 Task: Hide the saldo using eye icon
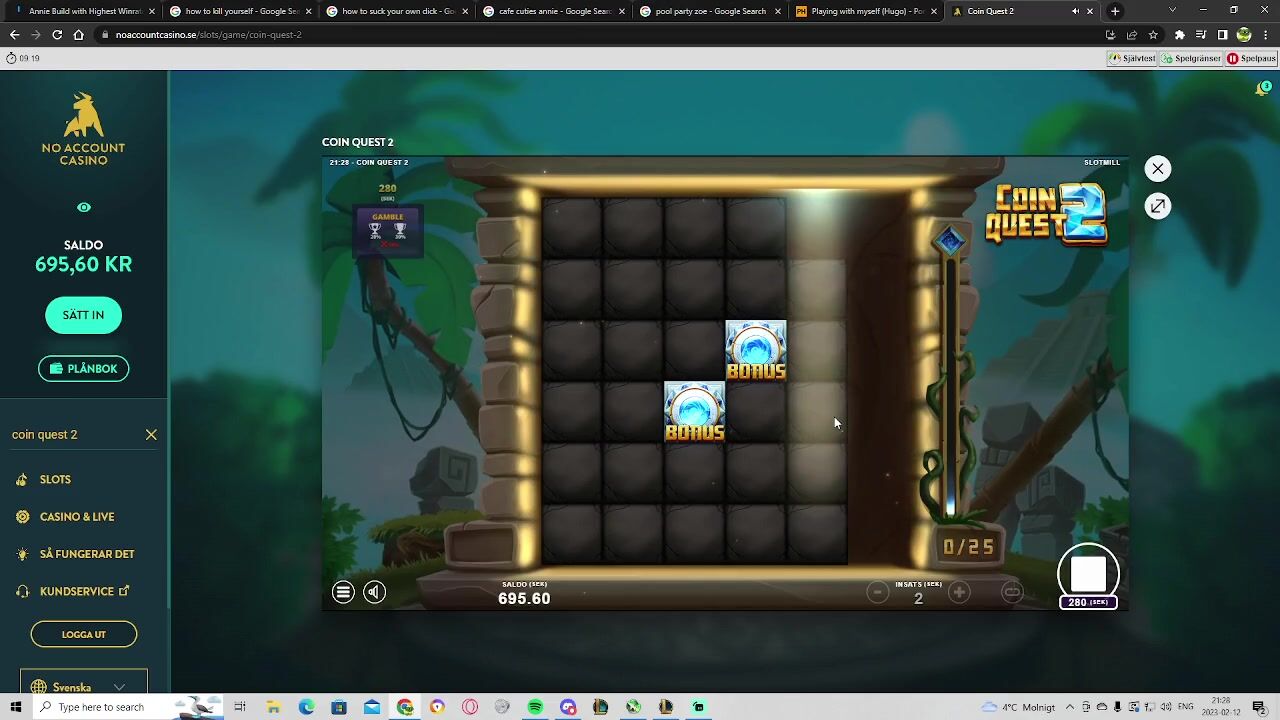point(84,207)
